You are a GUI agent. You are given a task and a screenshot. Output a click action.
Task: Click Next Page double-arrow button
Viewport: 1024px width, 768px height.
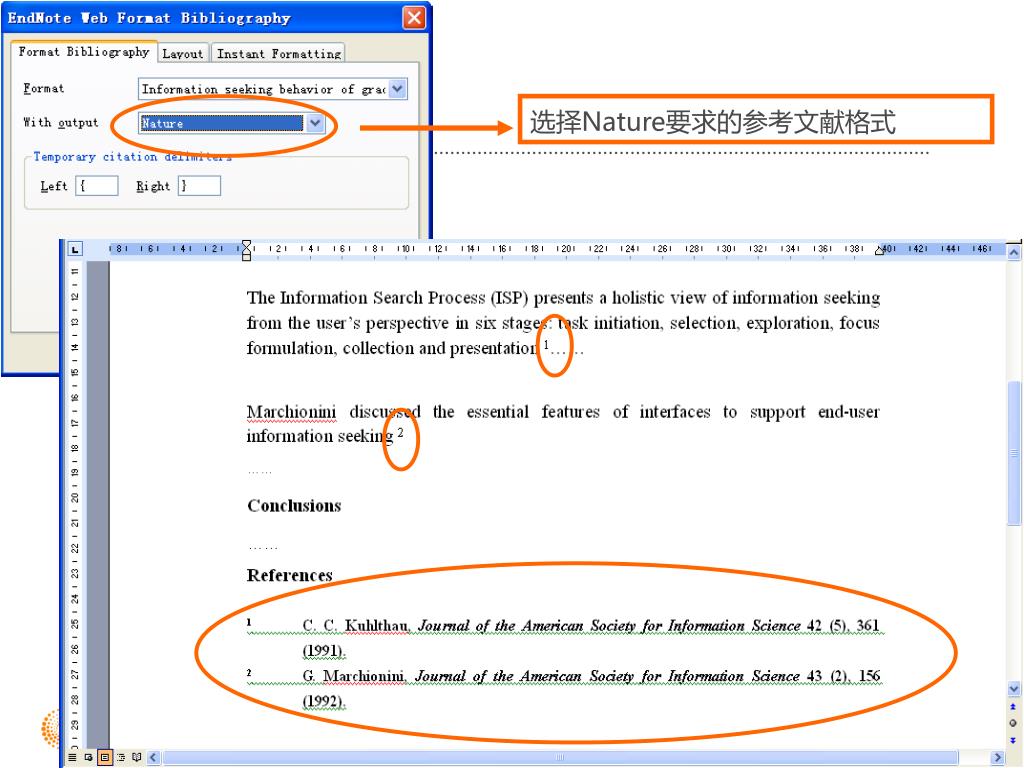pyautogui.click(x=1013, y=740)
